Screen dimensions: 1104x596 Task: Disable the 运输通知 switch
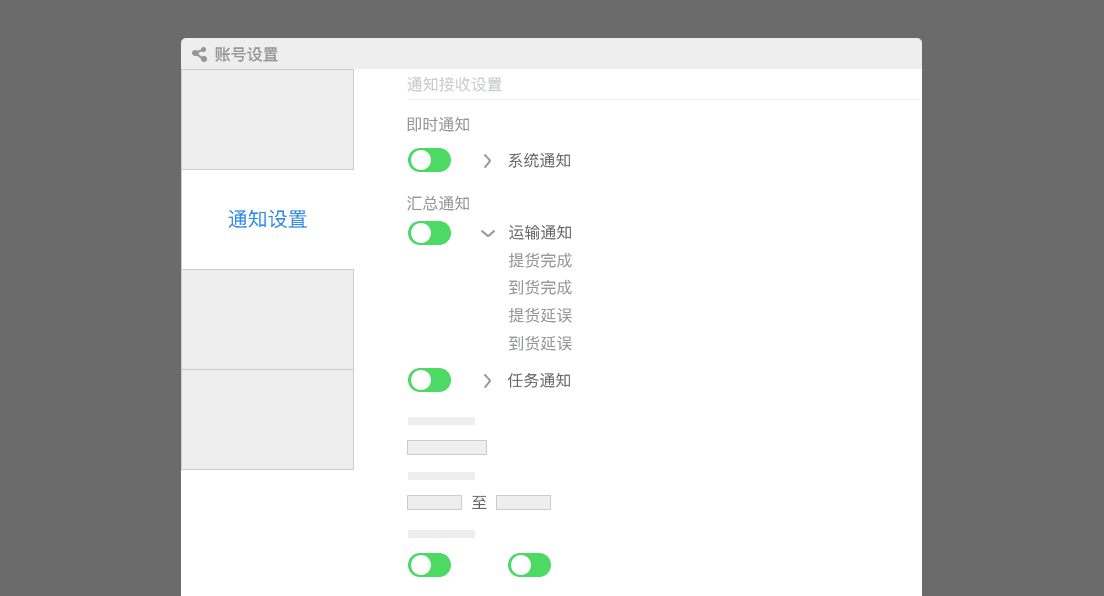pyautogui.click(x=429, y=233)
